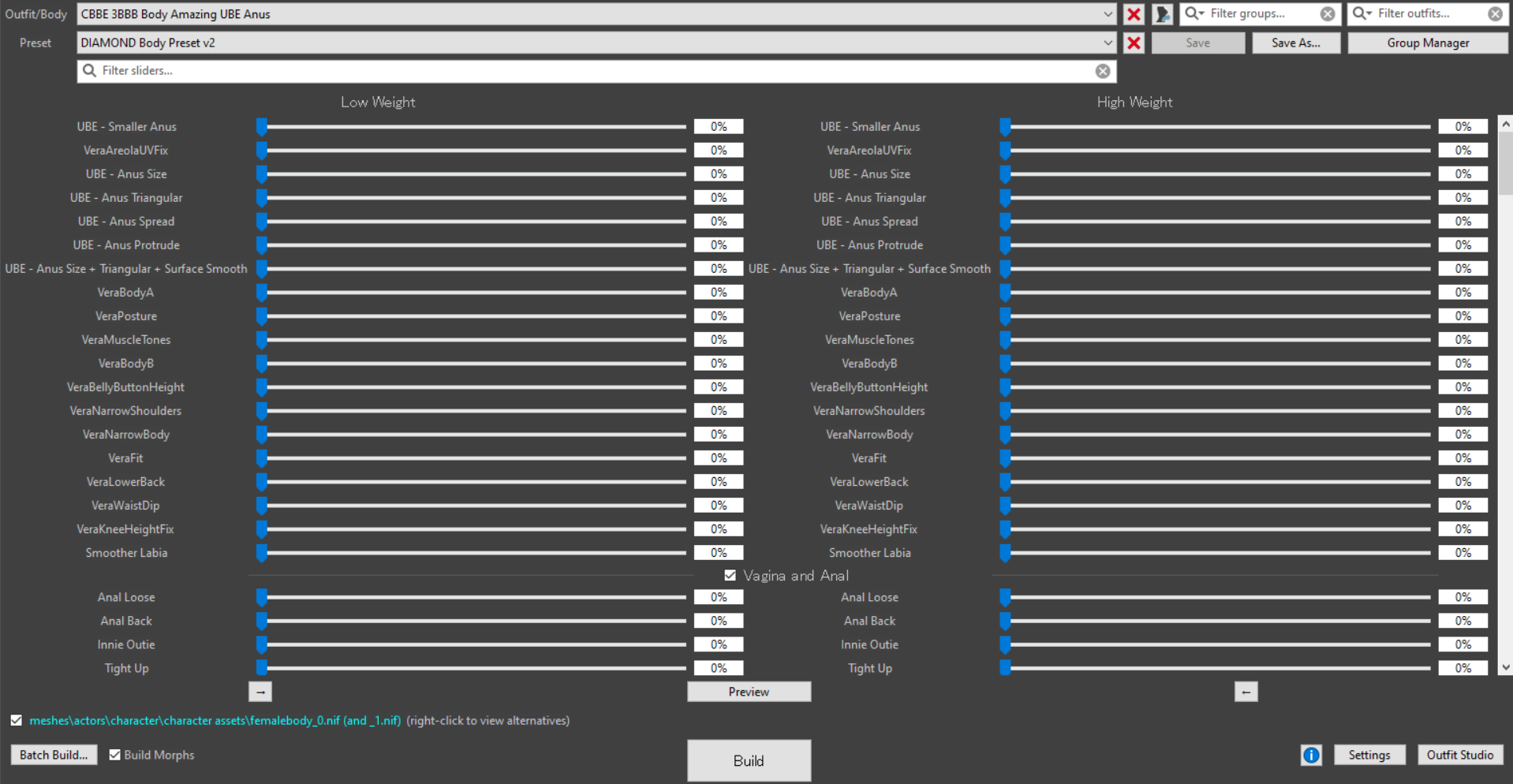Clear the Filter sliders field
The image size is (1513, 784).
pyautogui.click(x=1103, y=71)
